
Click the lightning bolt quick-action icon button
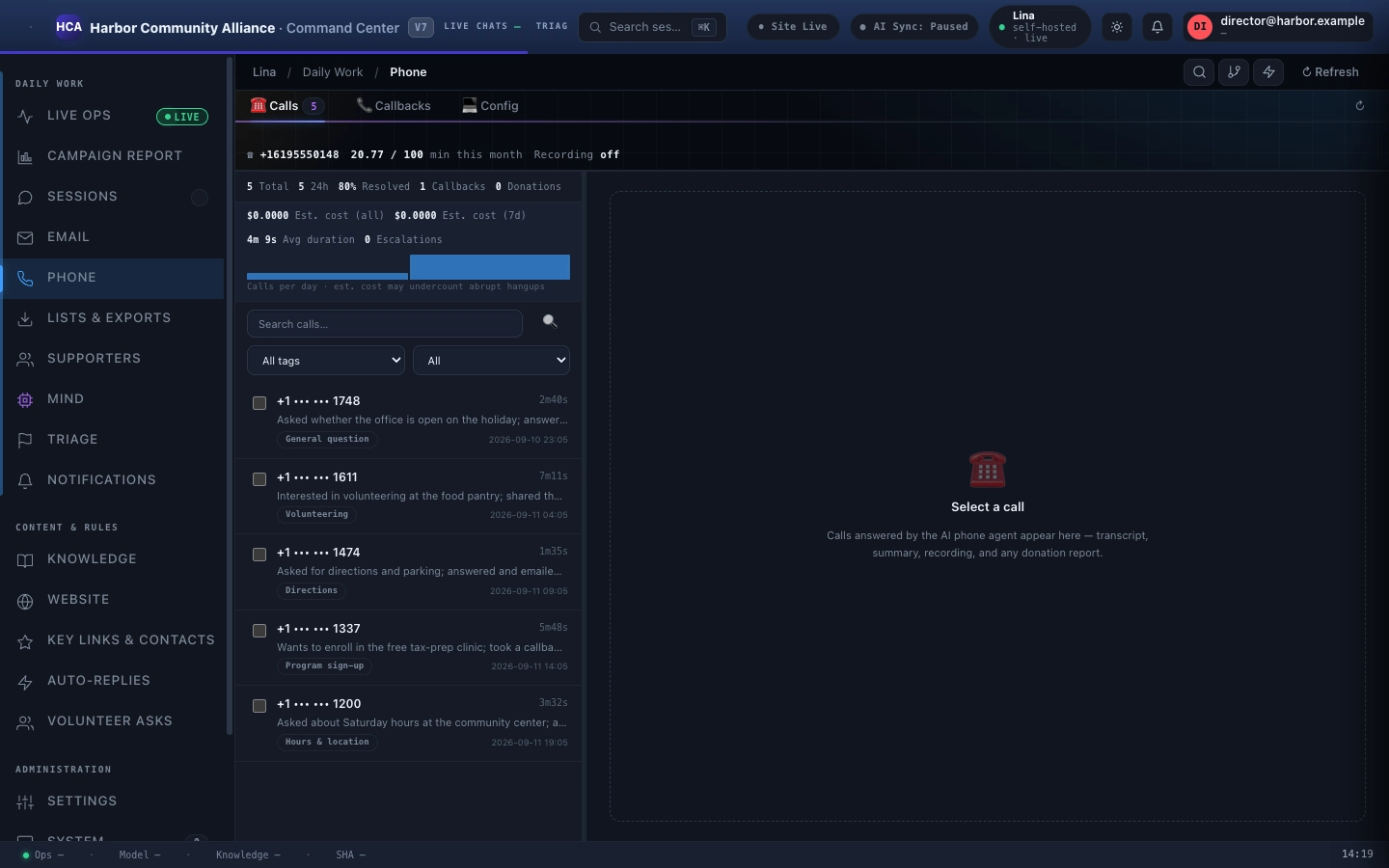coord(1268,71)
